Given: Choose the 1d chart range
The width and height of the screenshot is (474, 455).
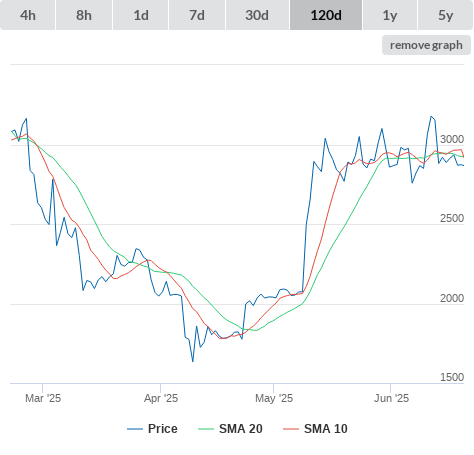Looking at the screenshot, I should [x=141, y=15].
